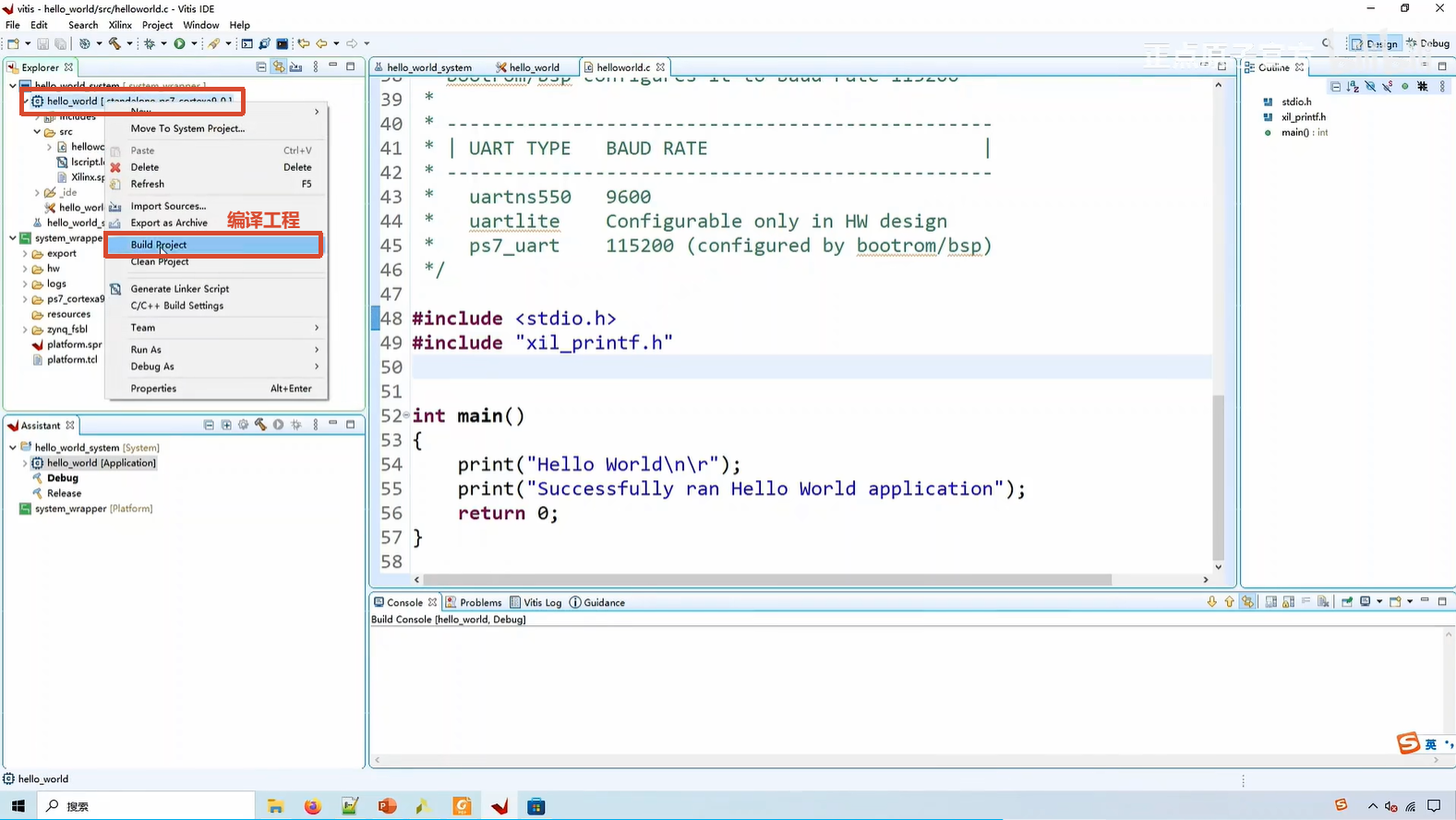Image resolution: width=1456 pixels, height=820 pixels.
Task: Switch to the hello_world editor tab
Action: tap(528, 67)
